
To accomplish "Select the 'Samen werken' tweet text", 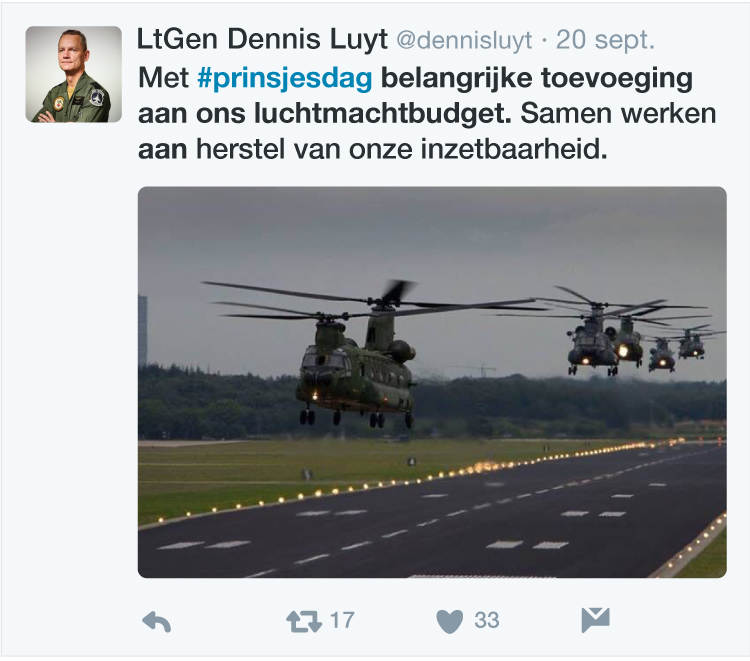I will click(618, 114).
